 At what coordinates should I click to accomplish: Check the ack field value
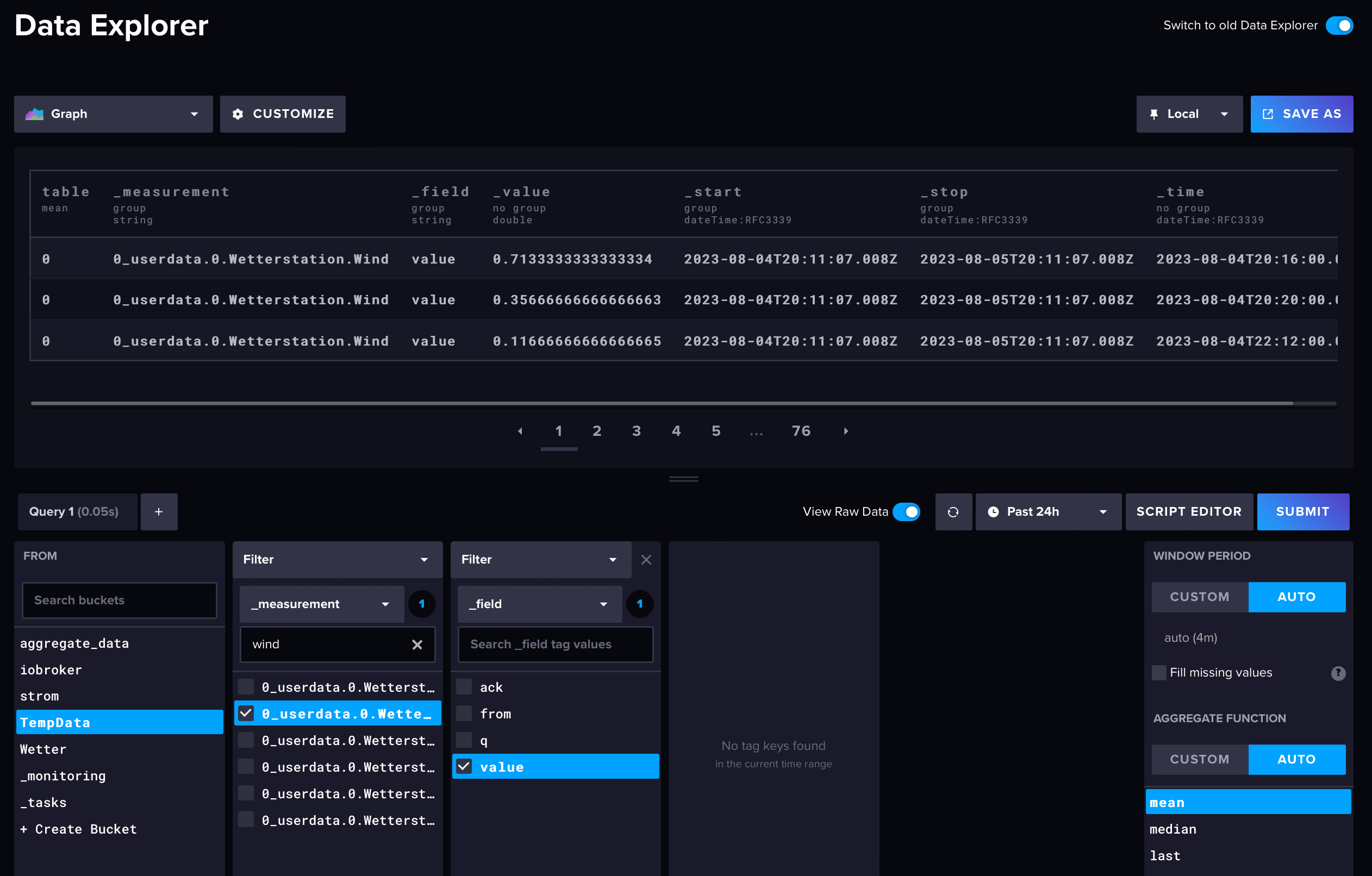[464, 687]
